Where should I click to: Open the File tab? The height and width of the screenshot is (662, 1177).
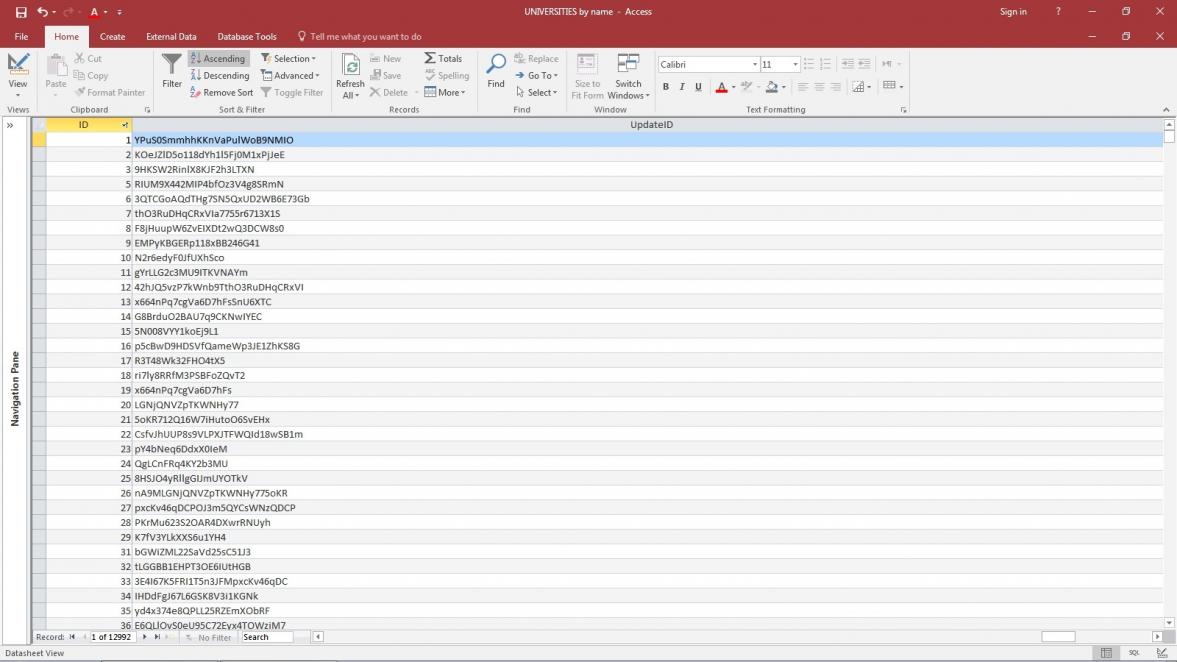[x=21, y=36]
